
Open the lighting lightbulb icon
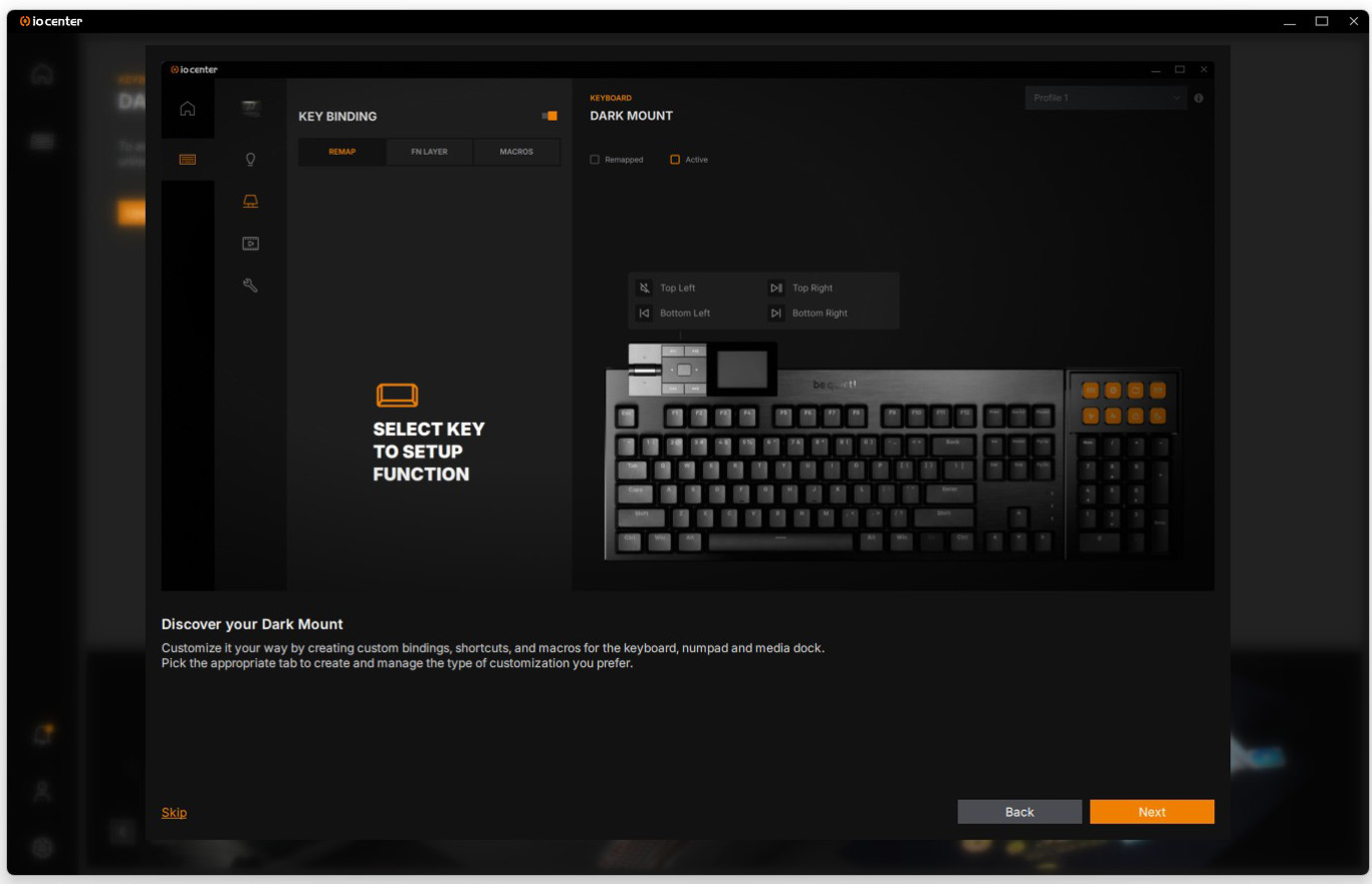(251, 159)
